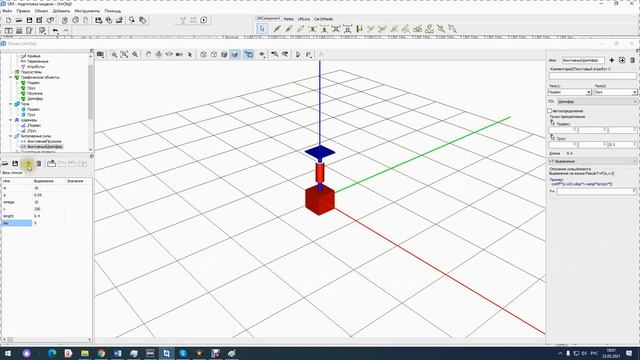640x360 pixels.
Task: Delete the current force element
Action: pyautogui.click(x=632, y=60)
